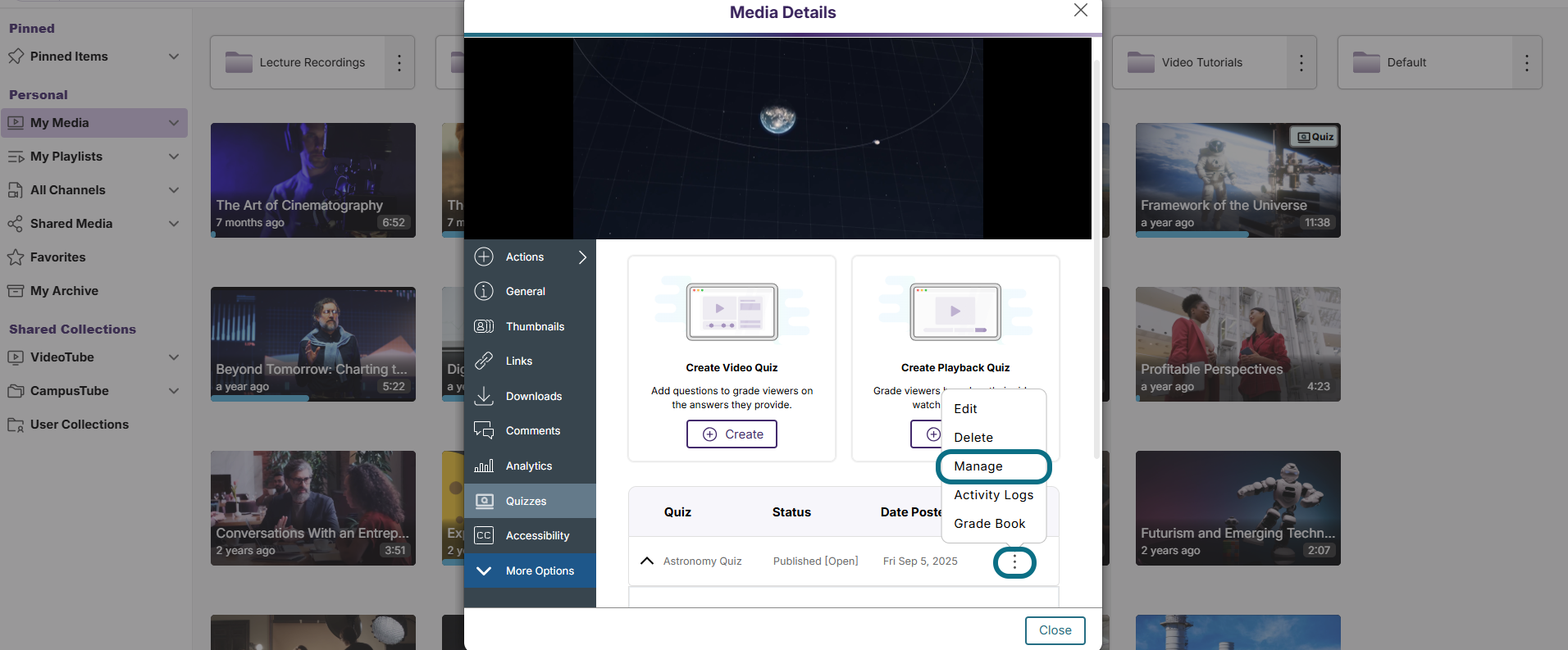Open the Astronomy Quiz three-dot menu
This screenshot has height=650, width=1568.
pyautogui.click(x=1014, y=561)
